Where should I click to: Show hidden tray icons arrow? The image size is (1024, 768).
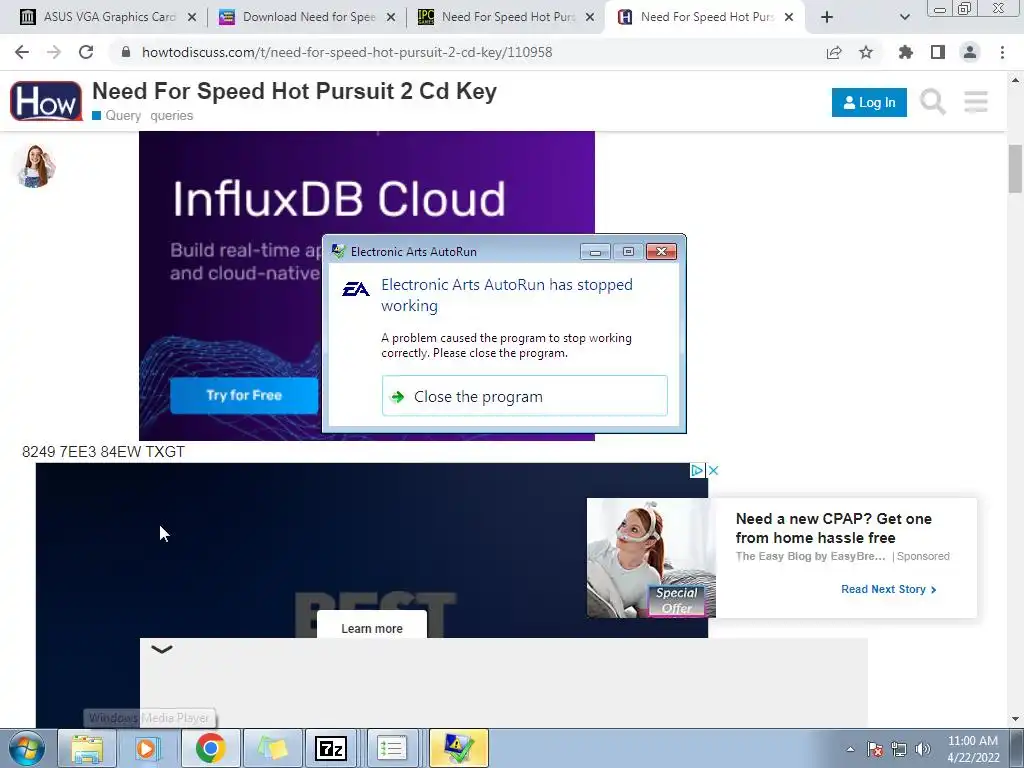click(x=850, y=749)
